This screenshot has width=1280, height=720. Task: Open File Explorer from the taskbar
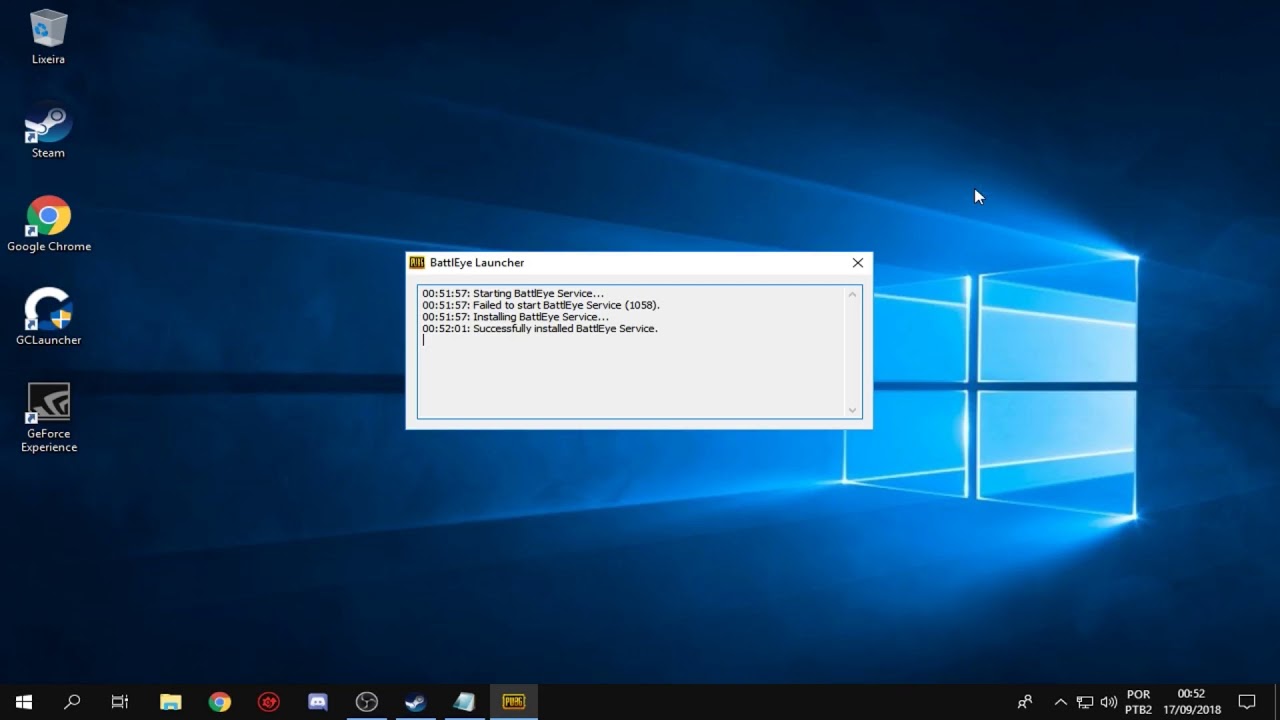[171, 702]
